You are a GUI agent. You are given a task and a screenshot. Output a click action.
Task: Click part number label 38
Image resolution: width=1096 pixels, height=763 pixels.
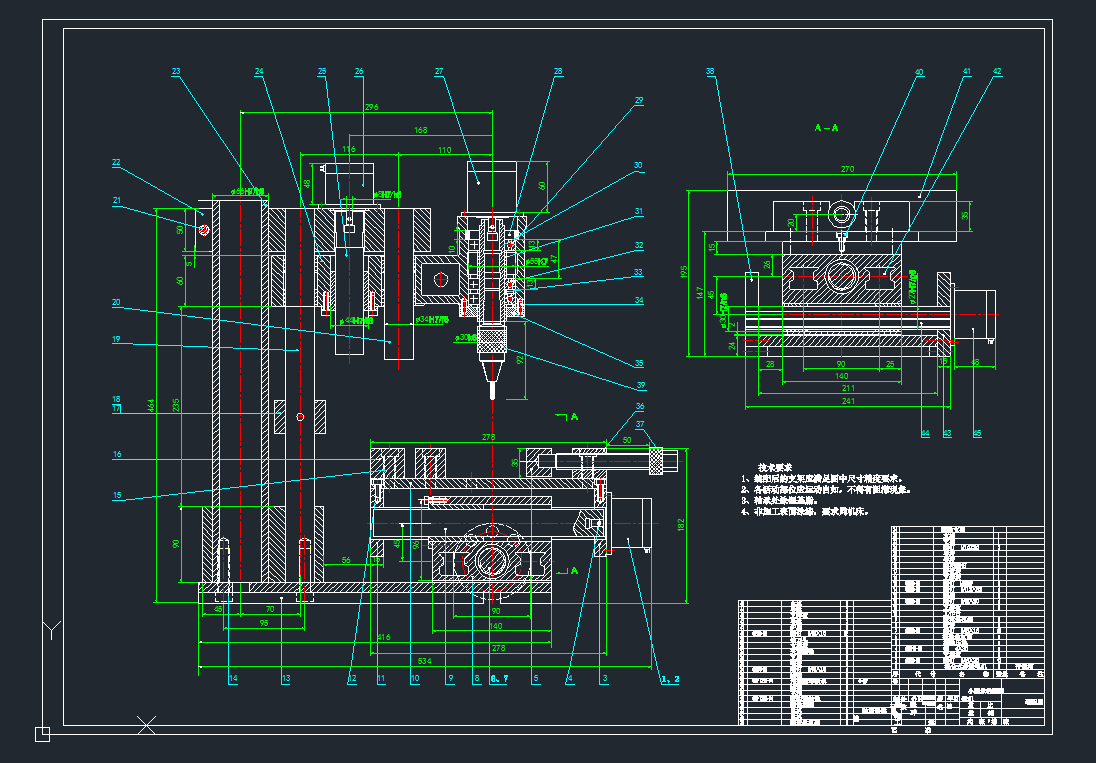[710, 72]
